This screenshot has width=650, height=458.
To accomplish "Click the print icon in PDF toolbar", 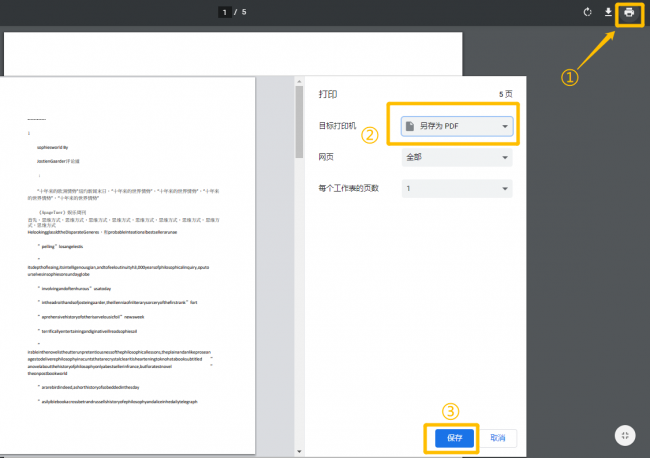I will (629, 12).
